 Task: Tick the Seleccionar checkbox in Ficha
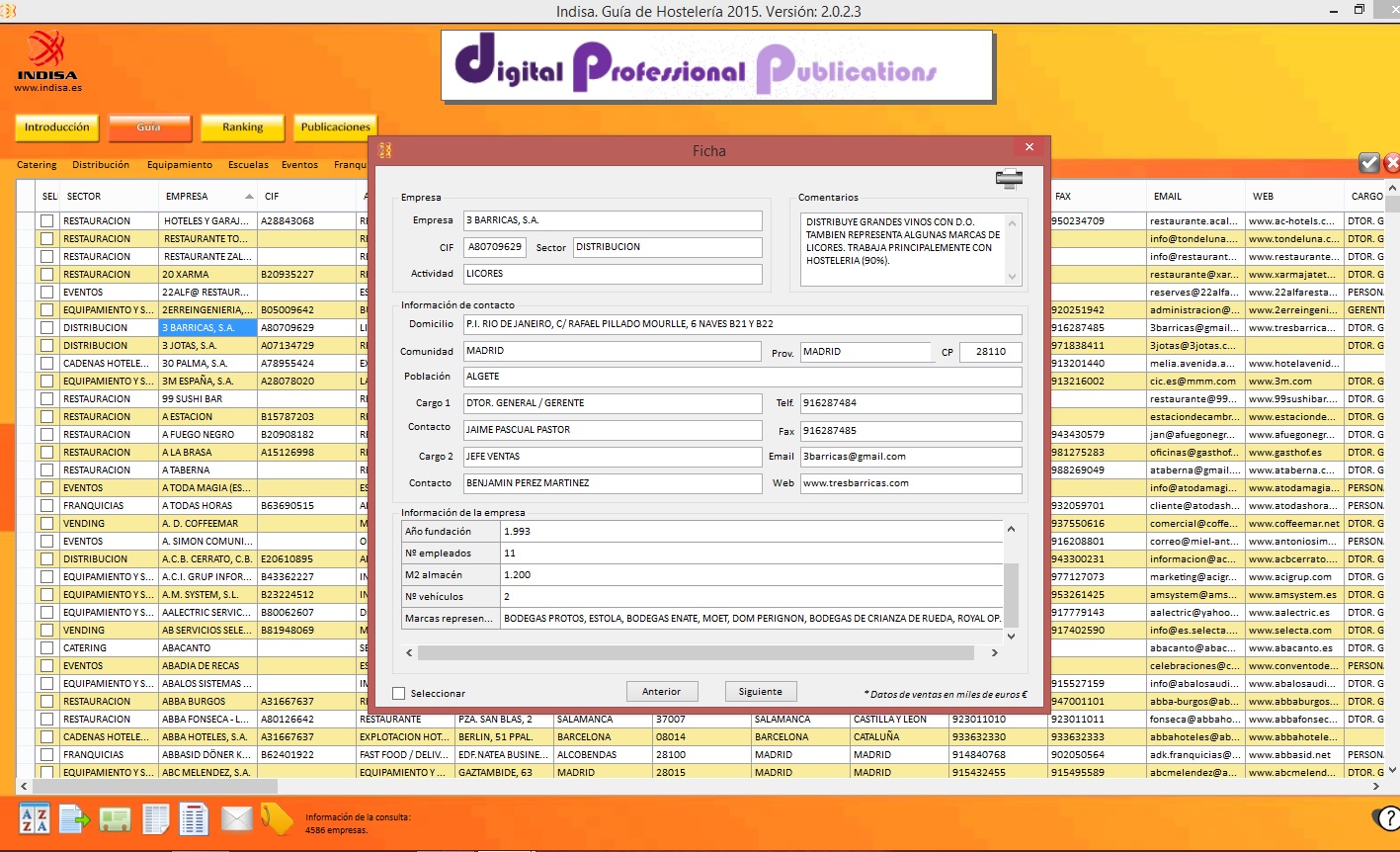point(399,693)
